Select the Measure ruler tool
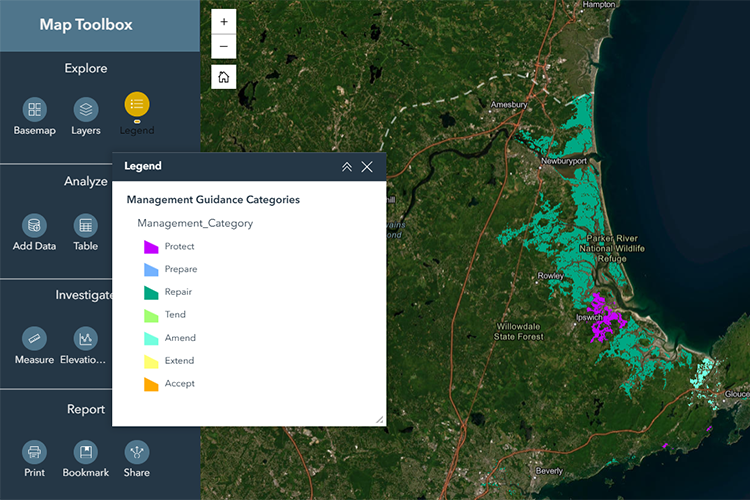The width and height of the screenshot is (750, 500). pos(34,339)
